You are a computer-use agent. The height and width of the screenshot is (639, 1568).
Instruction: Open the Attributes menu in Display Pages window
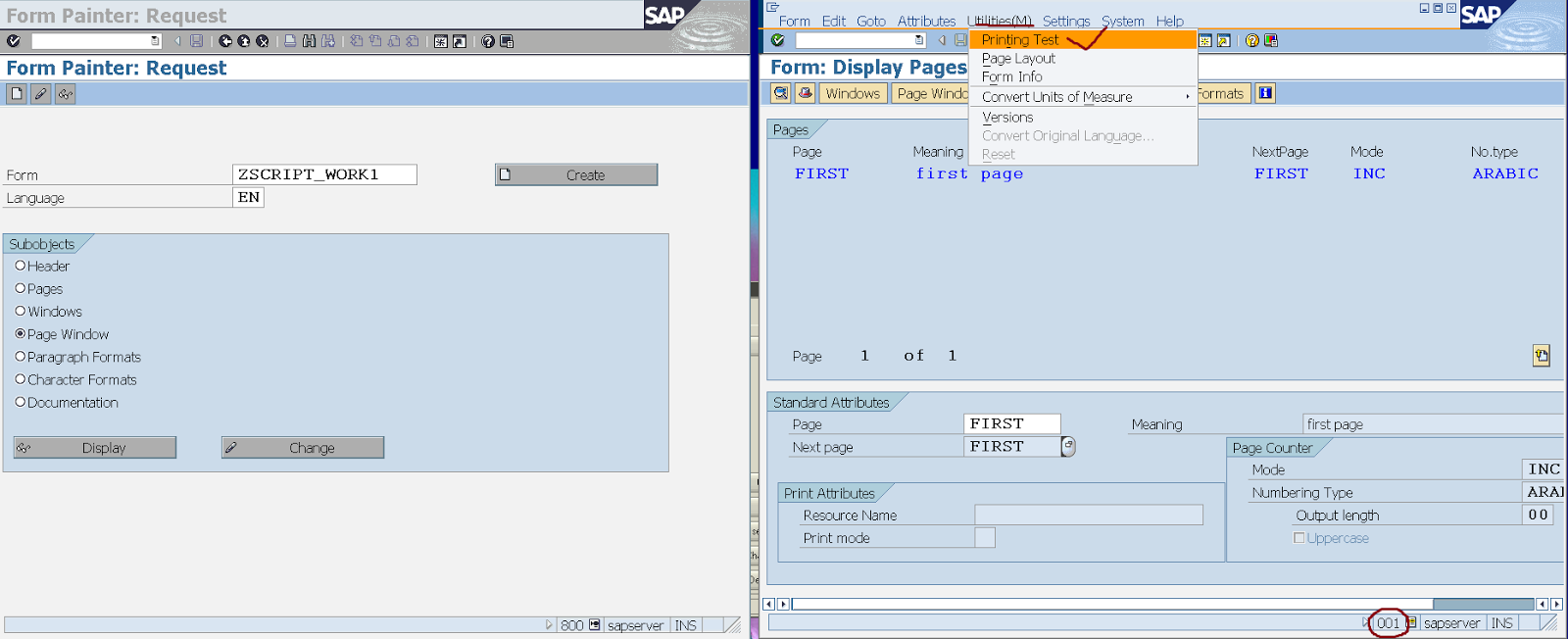[926, 21]
